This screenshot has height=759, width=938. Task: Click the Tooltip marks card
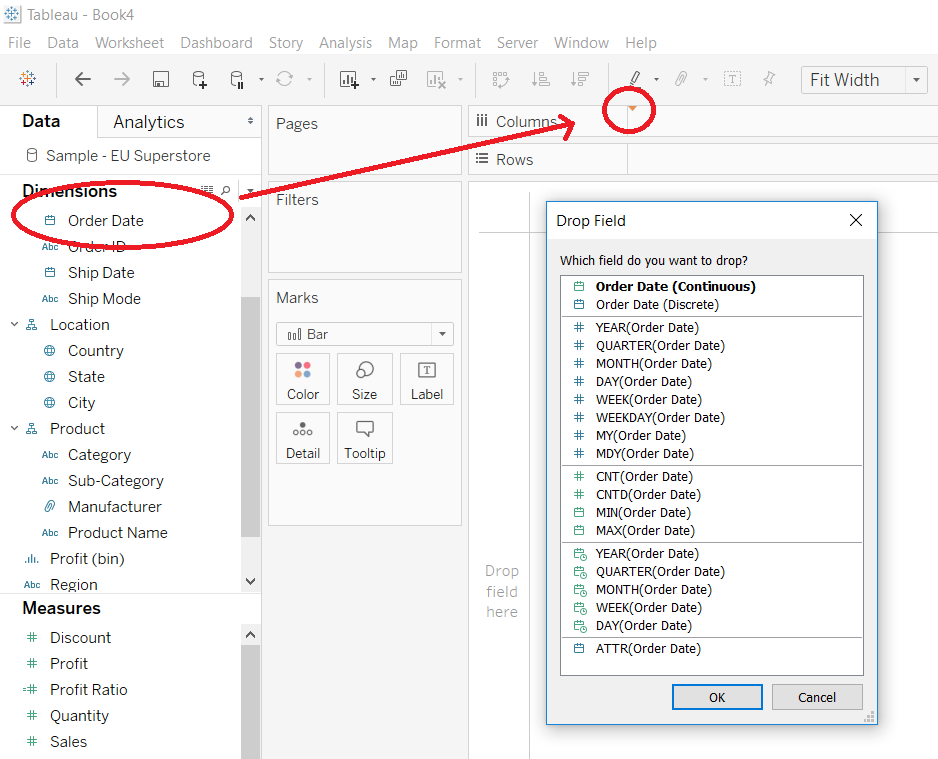point(364,438)
